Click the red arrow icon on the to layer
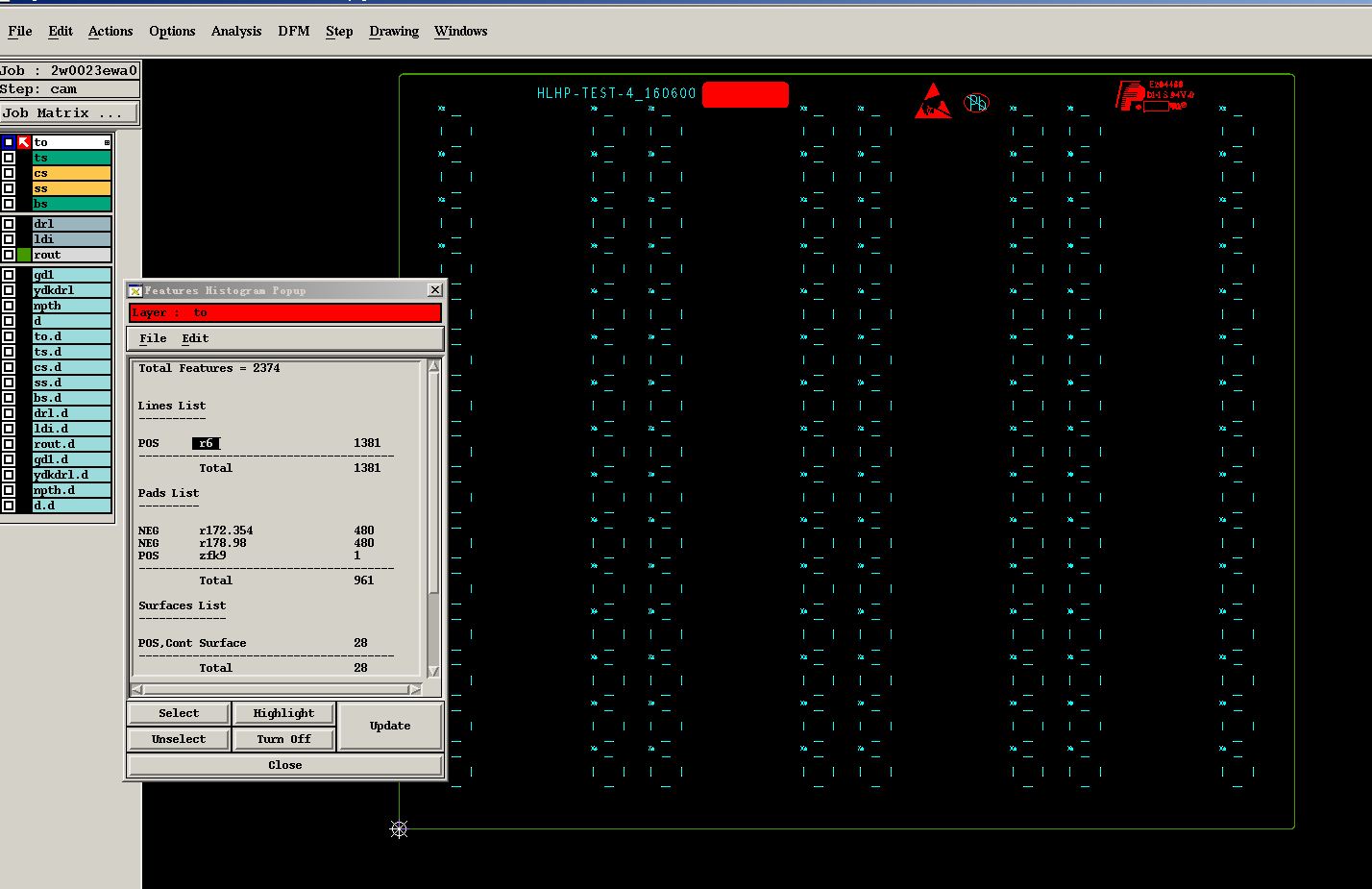The image size is (1372, 889). tap(24, 142)
